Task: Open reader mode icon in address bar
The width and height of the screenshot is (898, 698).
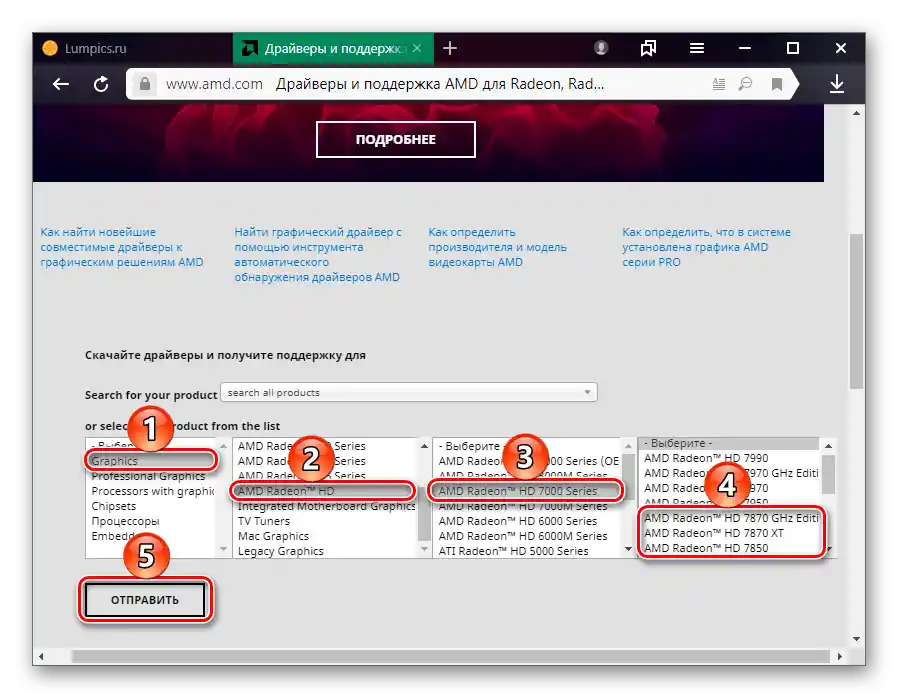Action: coord(719,85)
